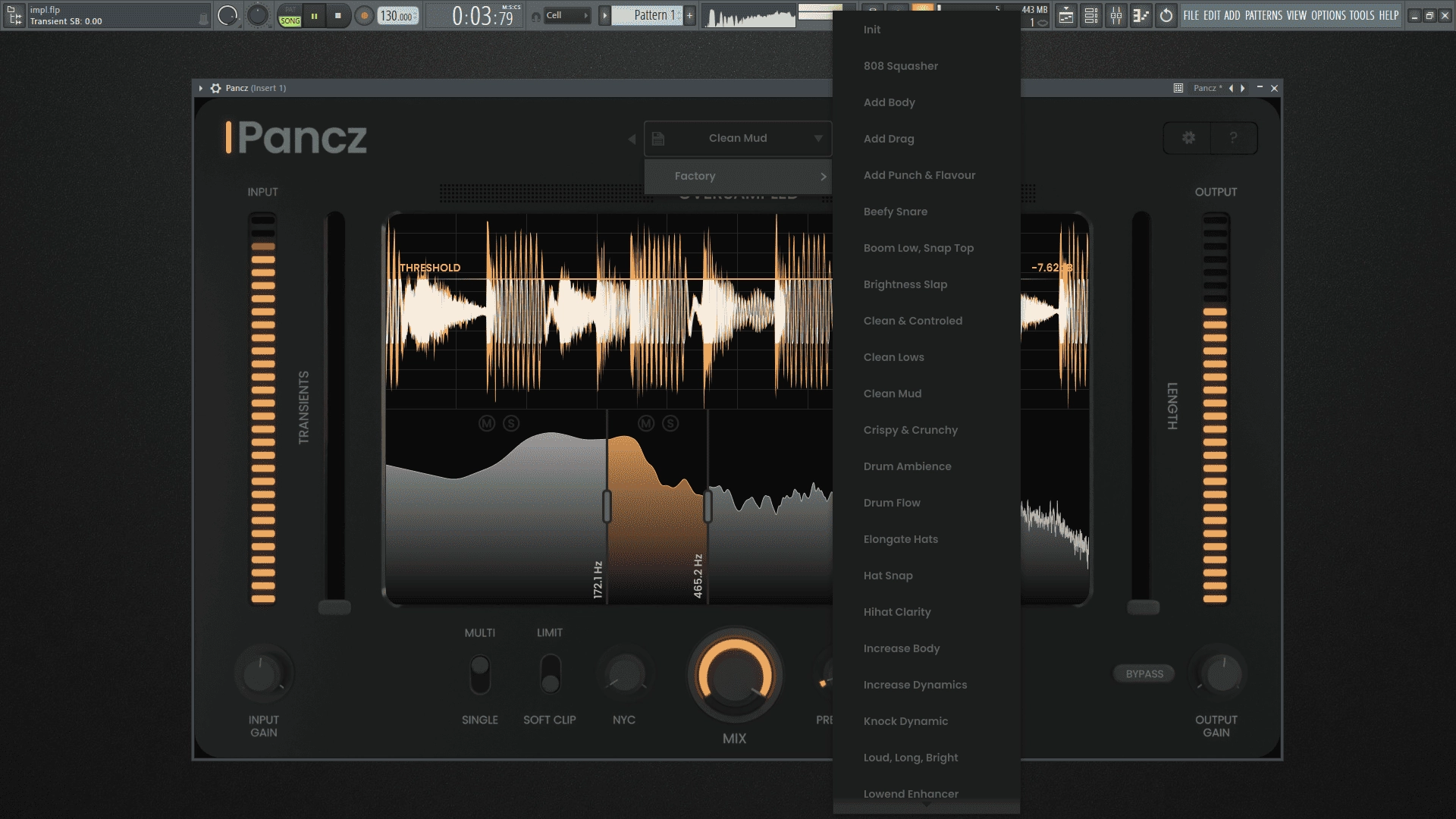
Task: Add a new pattern with plus button
Action: [689, 15]
